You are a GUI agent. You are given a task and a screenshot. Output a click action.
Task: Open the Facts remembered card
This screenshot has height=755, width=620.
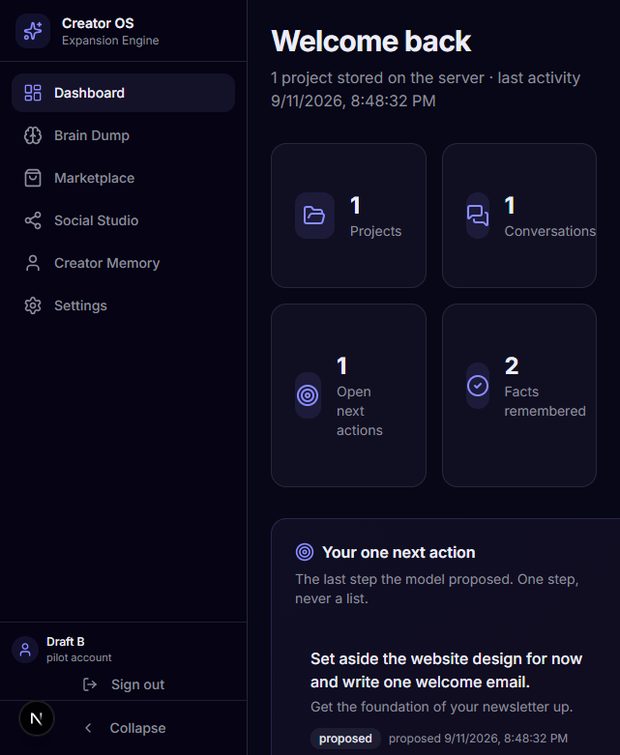pyautogui.click(x=519, y=395)
